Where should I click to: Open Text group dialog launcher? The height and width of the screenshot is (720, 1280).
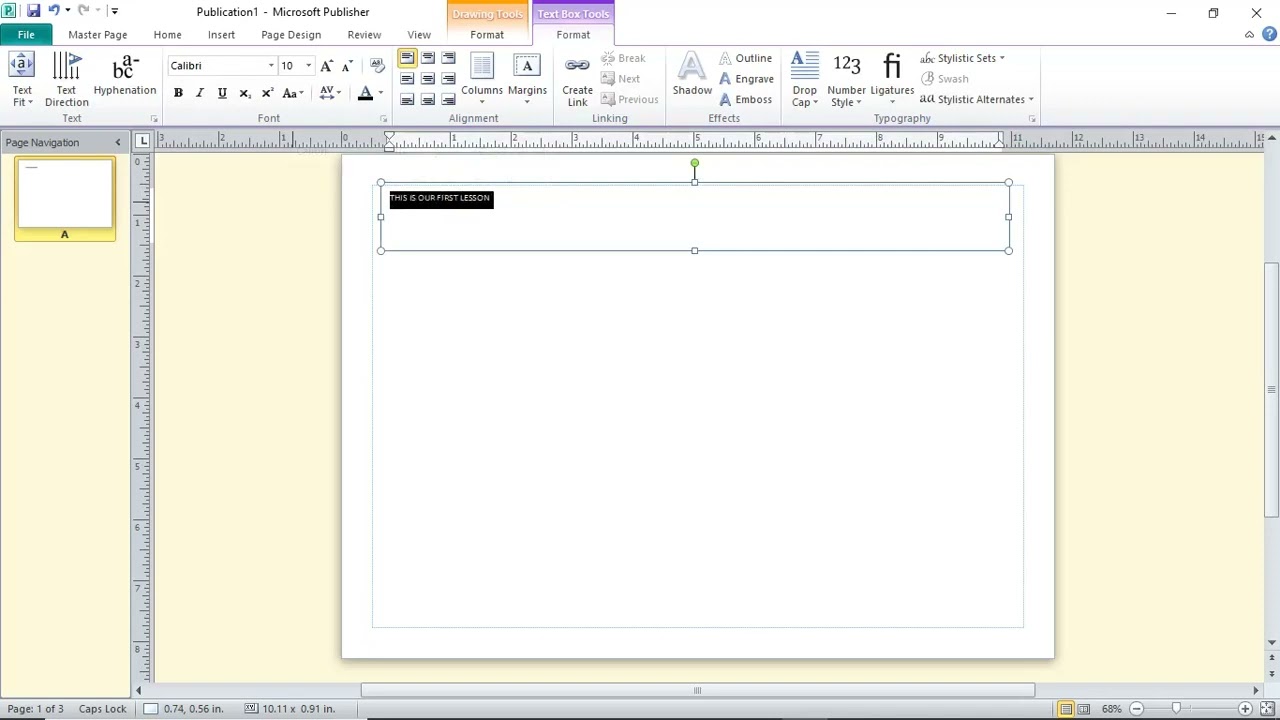(154, 119)
